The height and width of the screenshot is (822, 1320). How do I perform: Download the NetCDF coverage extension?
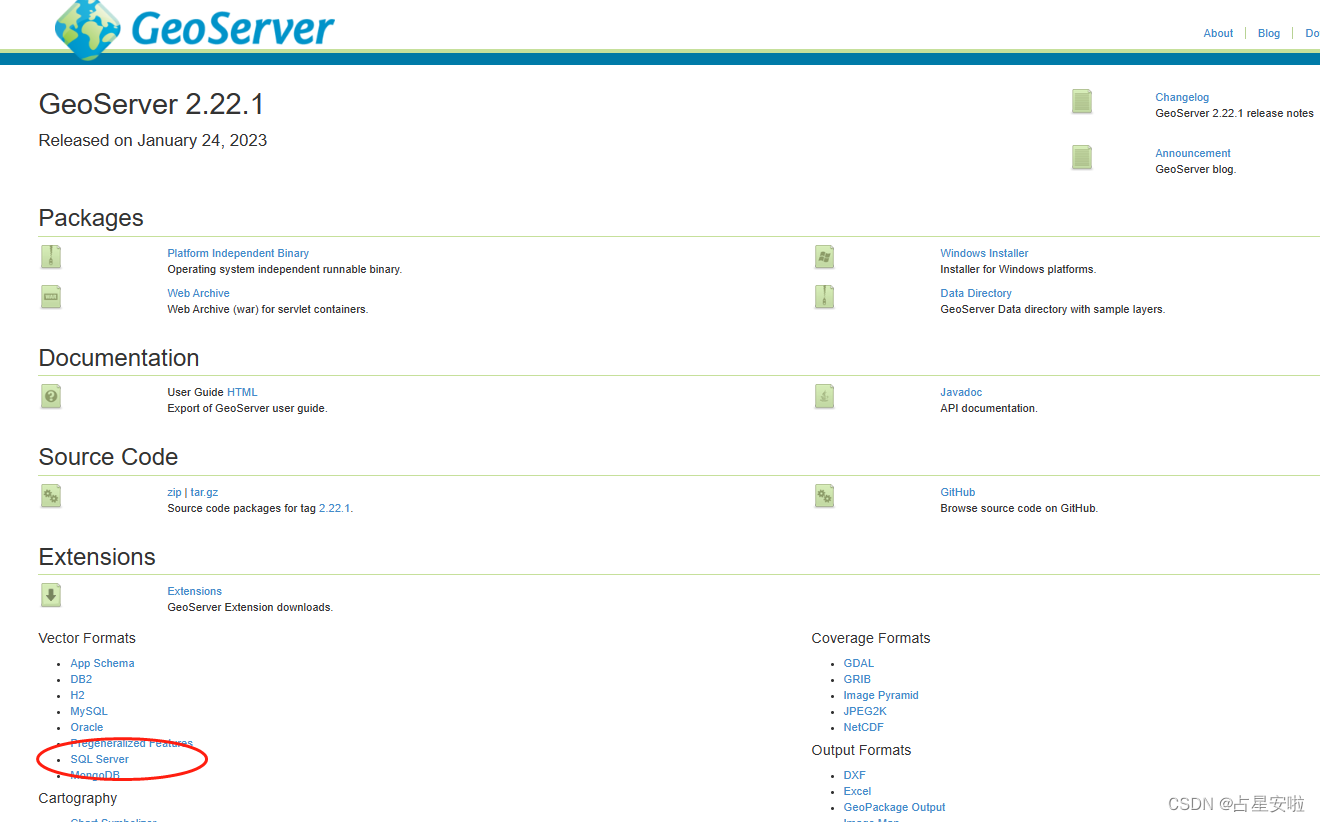point(863,727)
